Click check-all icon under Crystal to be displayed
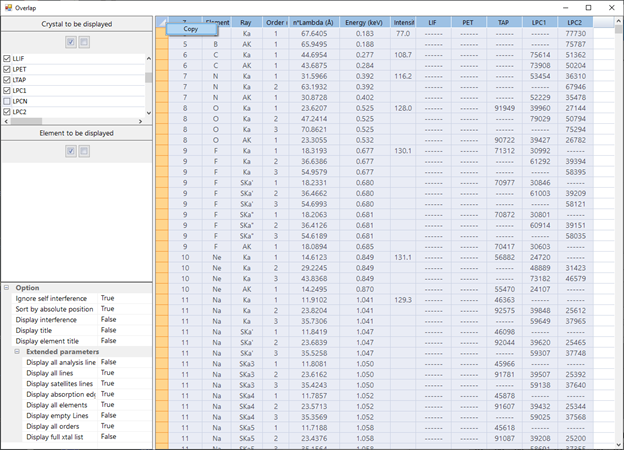This screenshot has height=450, width=624. (69, 42)
